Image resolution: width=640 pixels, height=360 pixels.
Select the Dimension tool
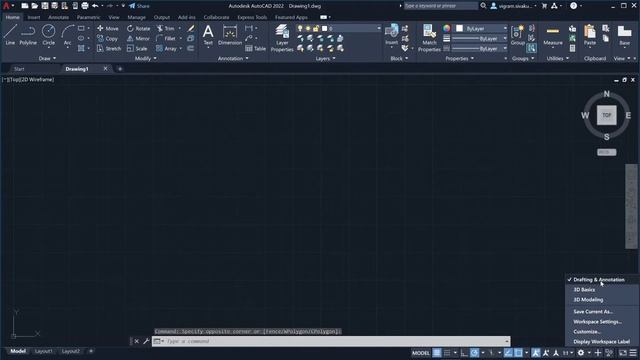(230, 34)
